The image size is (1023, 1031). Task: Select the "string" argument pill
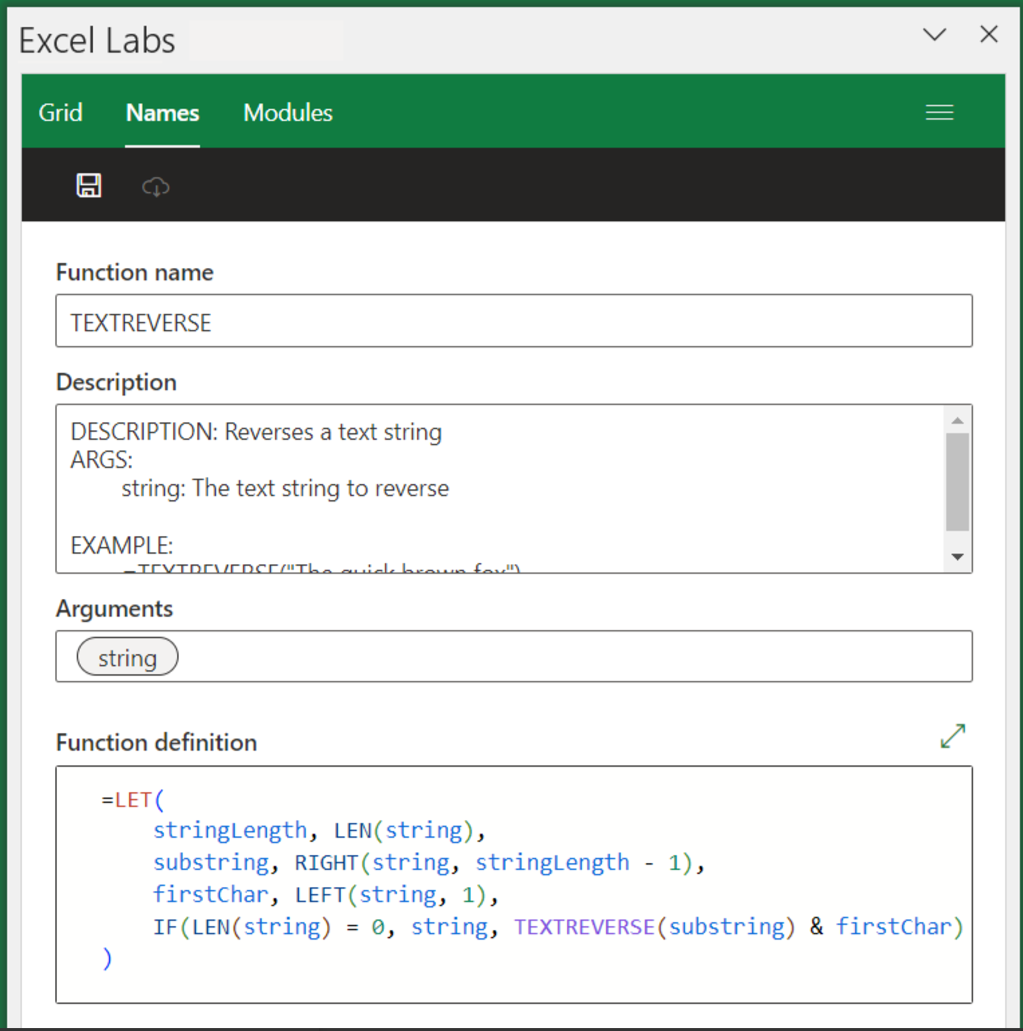click(x=128, y=657)
